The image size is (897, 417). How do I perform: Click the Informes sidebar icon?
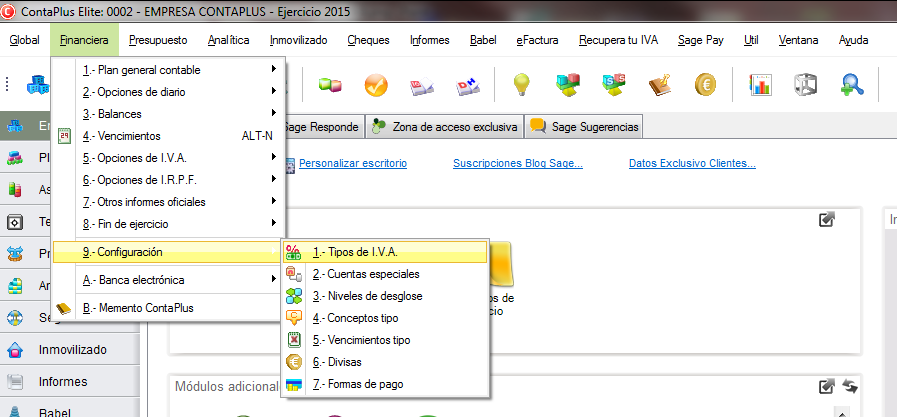pos(15,382)
